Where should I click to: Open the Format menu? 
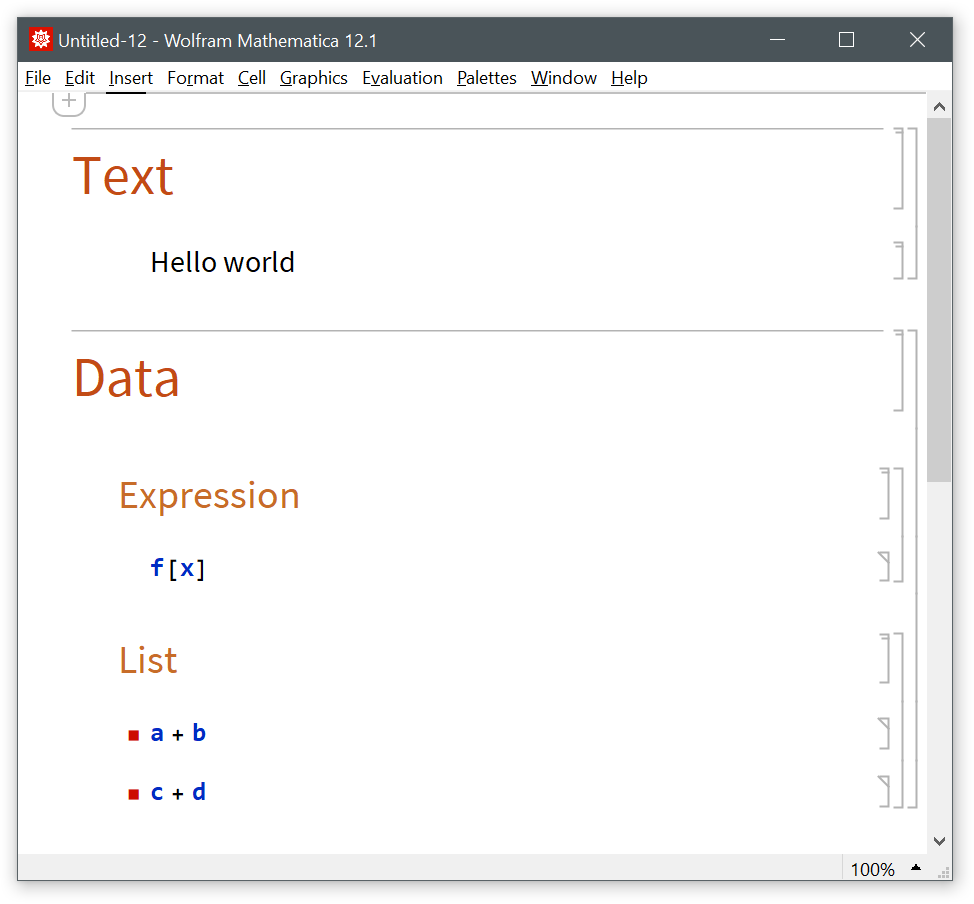[195, 78]
